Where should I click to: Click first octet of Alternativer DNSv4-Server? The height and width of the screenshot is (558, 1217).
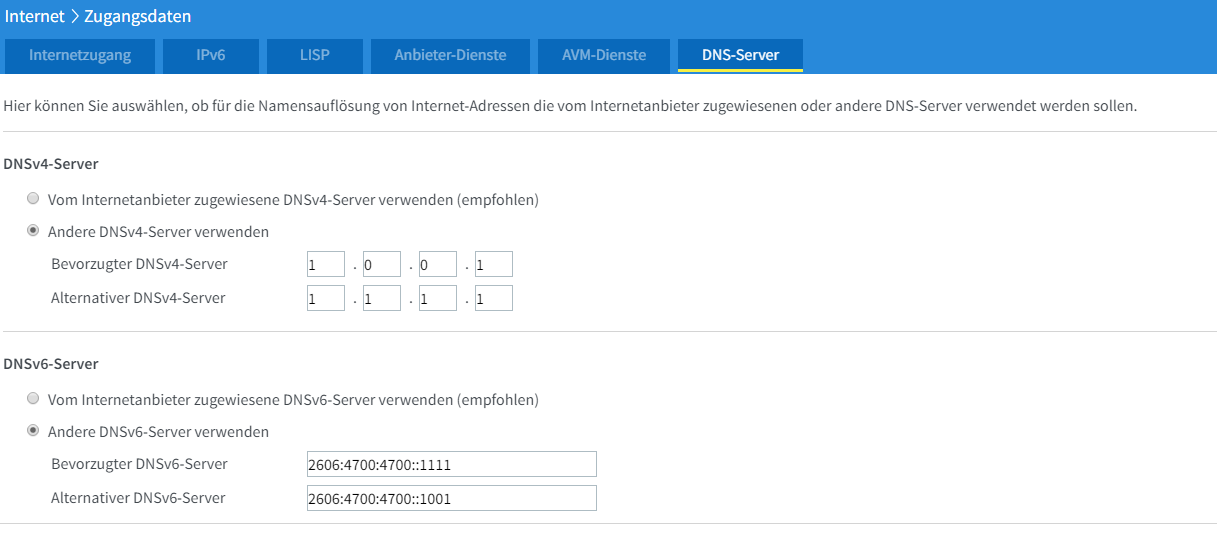(325, 298)
